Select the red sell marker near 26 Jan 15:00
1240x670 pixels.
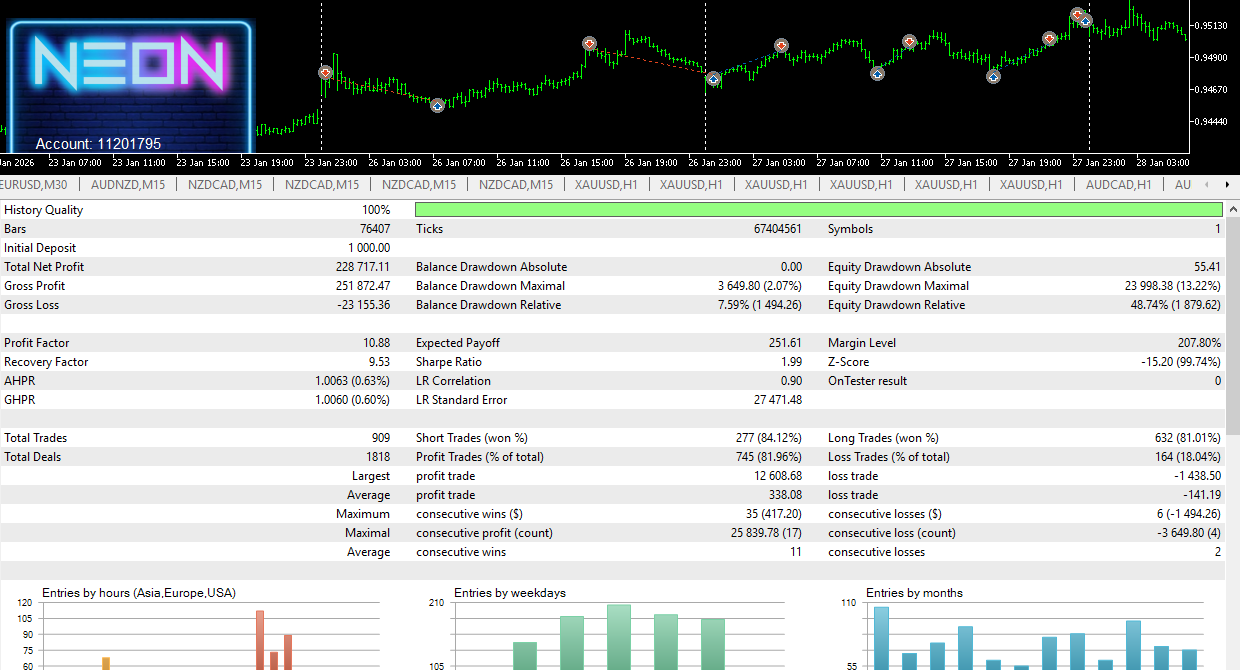pyautogui.click(x=590, y=44)
